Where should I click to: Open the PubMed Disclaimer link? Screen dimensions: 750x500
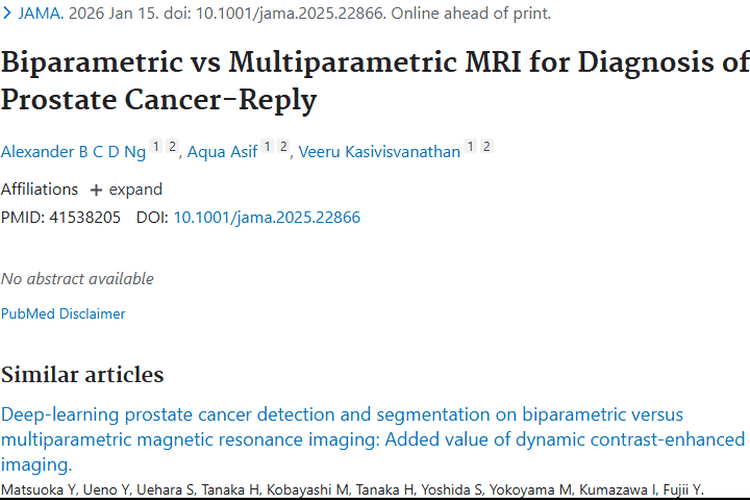63,314
